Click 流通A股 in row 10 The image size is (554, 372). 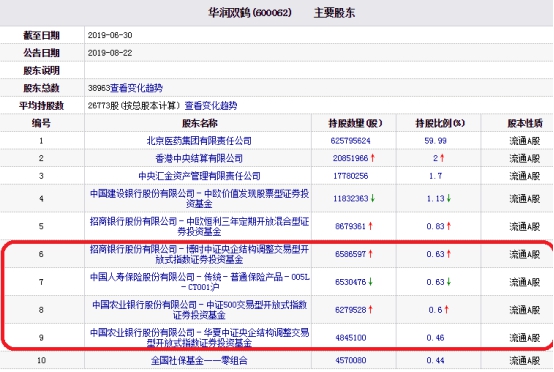[x=525, y=360]
